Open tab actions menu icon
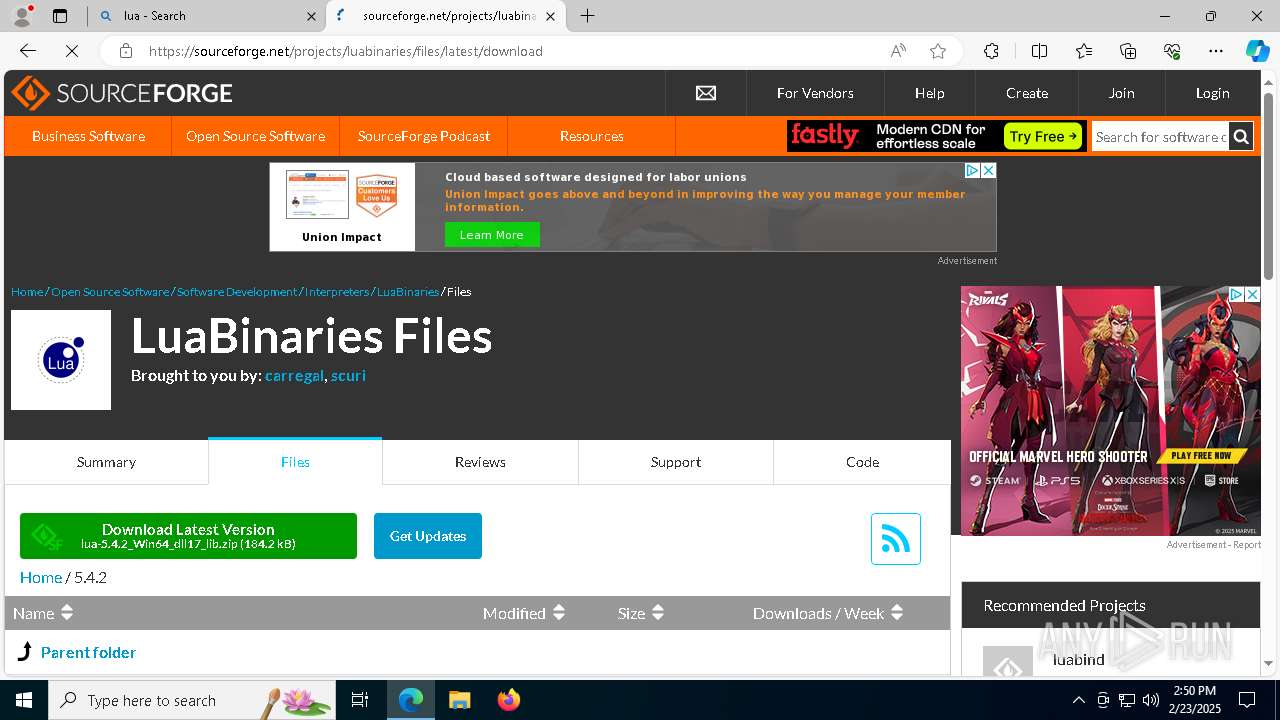This screenshot has height=720, width=1280. pos(60,16)
